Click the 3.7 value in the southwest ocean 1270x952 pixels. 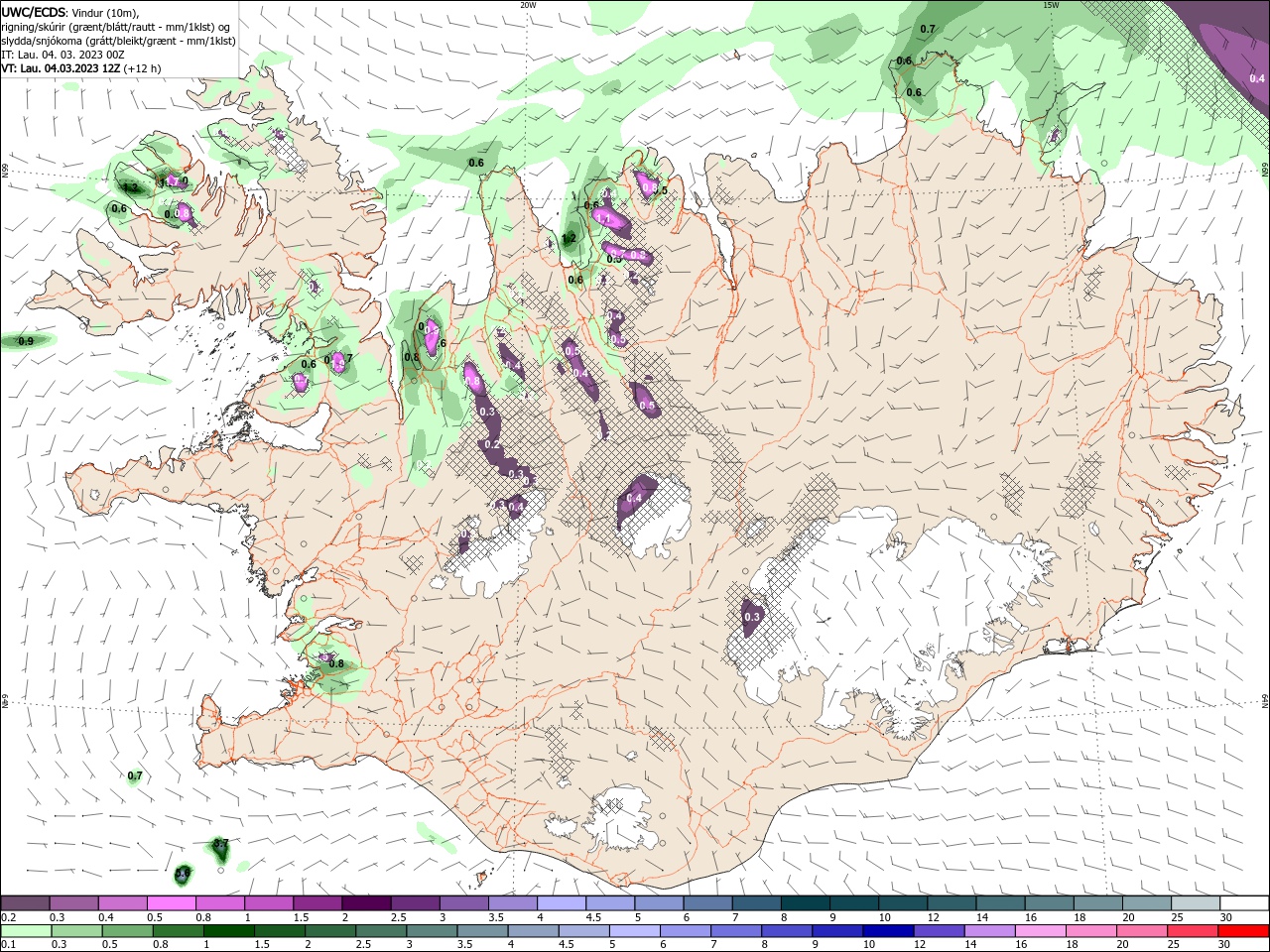(x=221, y=844)
